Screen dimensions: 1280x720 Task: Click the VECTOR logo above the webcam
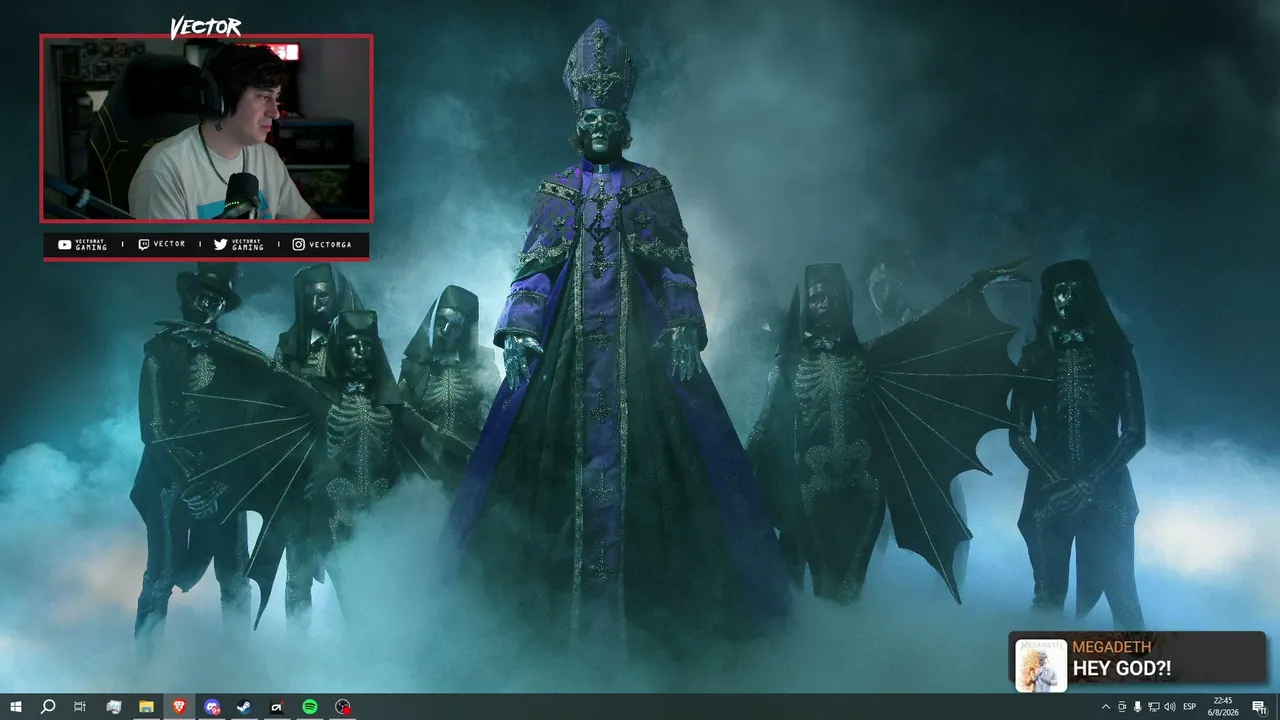point(206,27)
